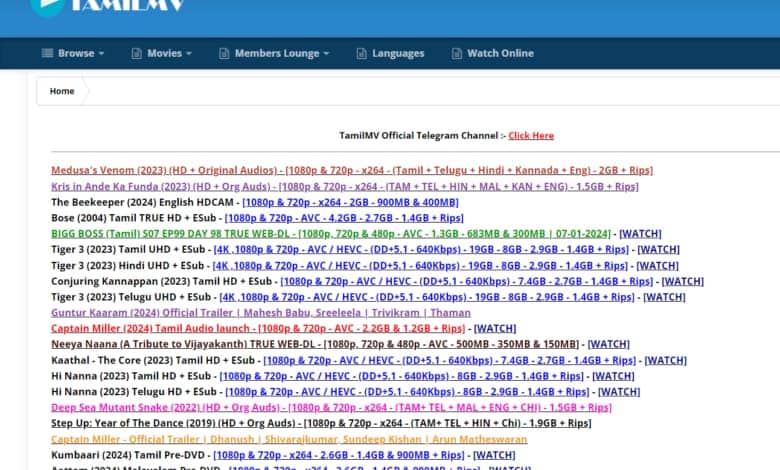780x470 pixels.
Task: Expand the Movies dropdown arrow
Action: click(189, 53)
